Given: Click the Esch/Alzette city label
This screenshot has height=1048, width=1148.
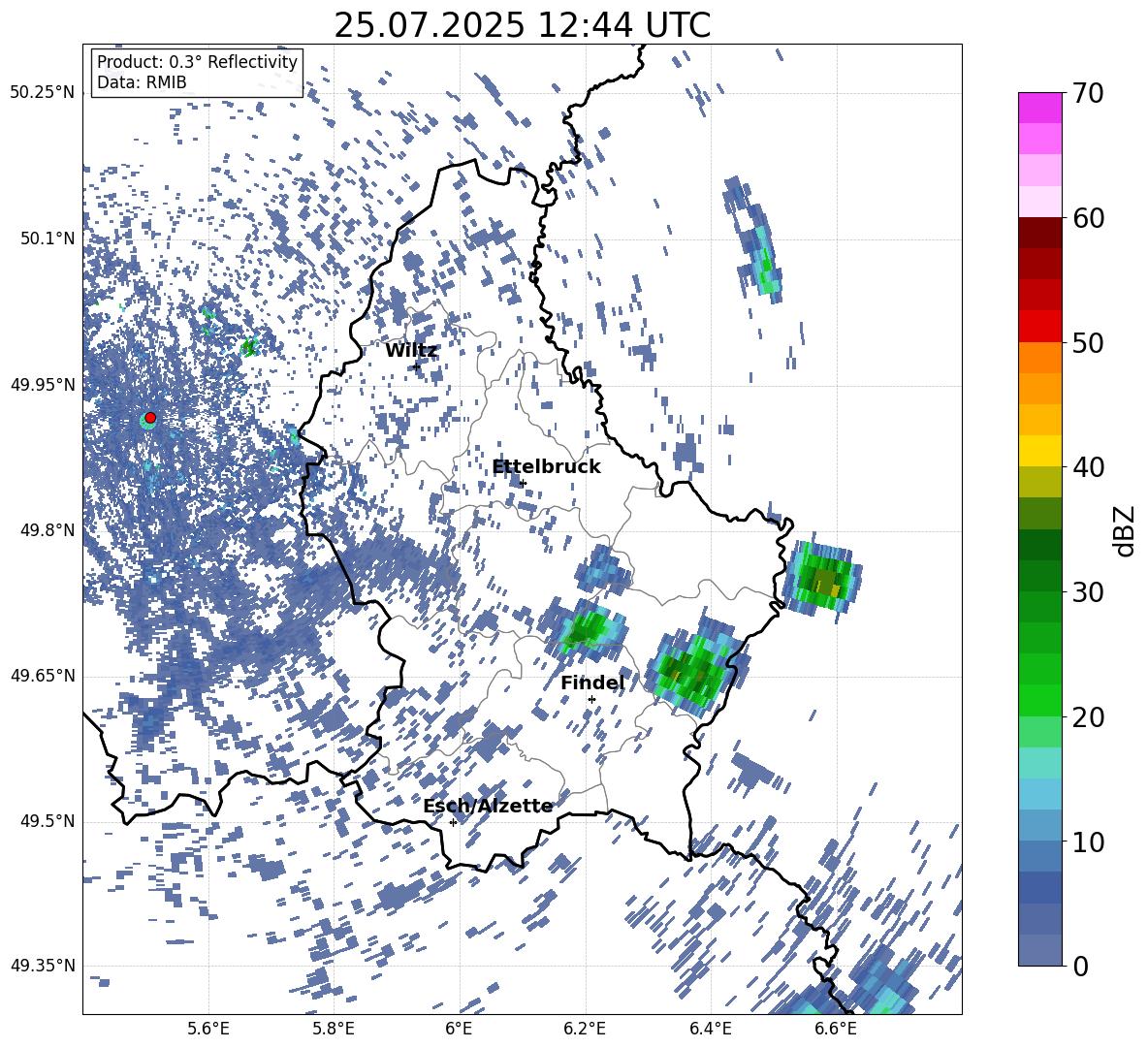Looking at the screenshot, I should tap(488, 806).
